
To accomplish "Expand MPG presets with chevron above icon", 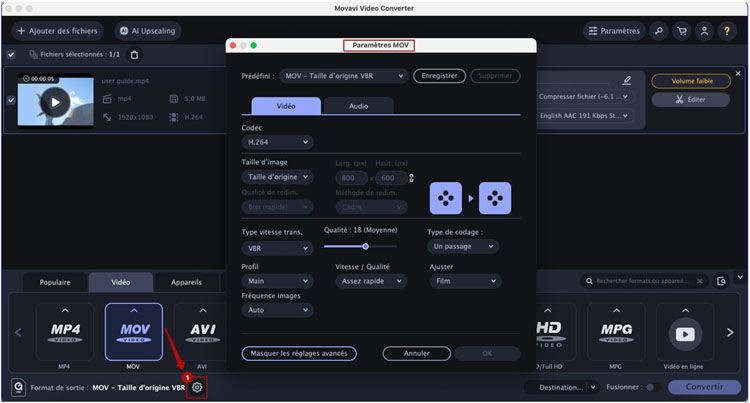I will (x=616, y=311).
